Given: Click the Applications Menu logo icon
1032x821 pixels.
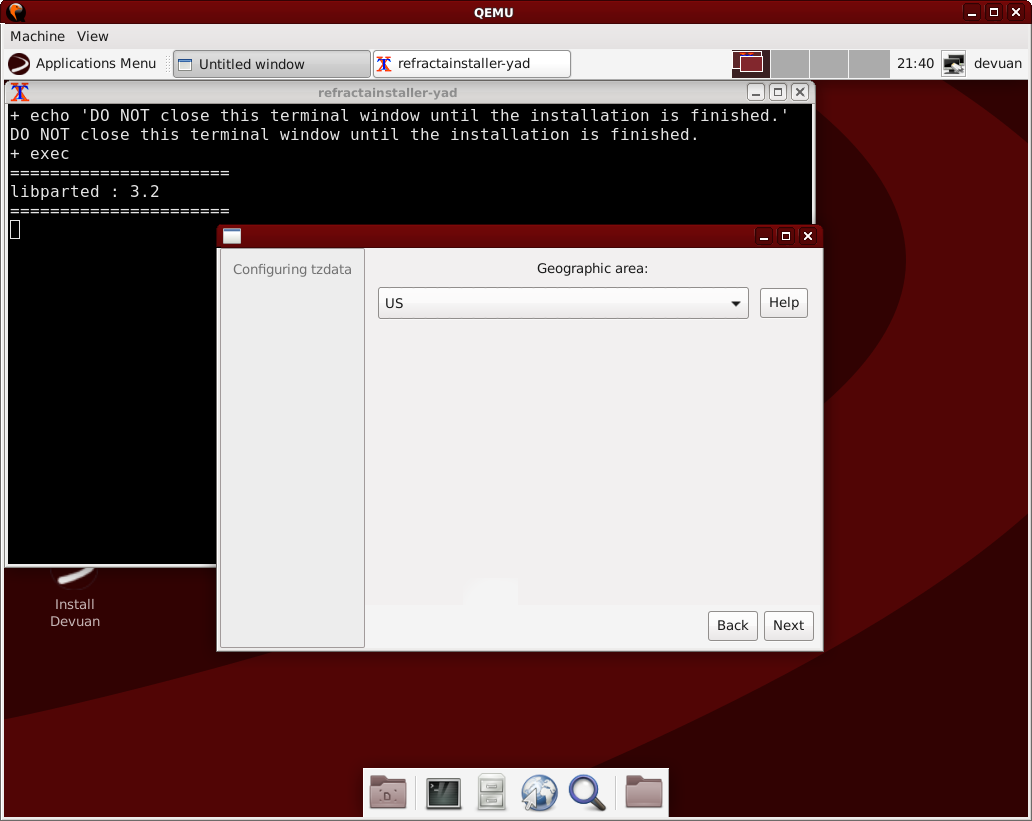Looking at the screenshot, I should [x=19, y=64].
